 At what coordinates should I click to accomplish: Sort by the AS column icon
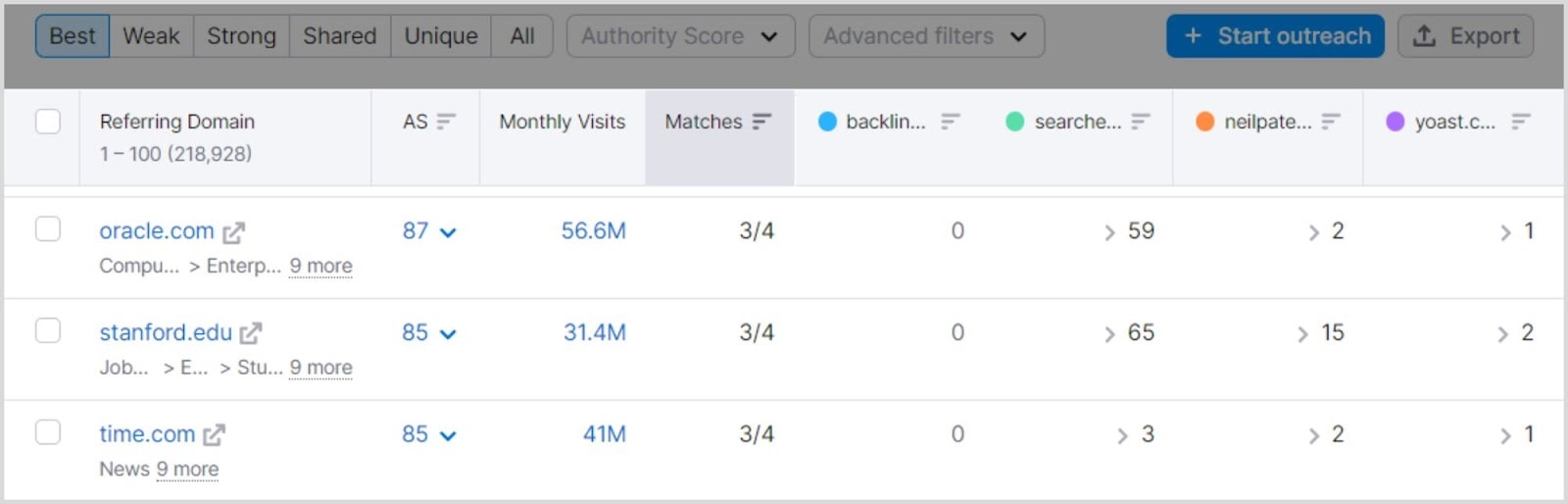point(446,122)
